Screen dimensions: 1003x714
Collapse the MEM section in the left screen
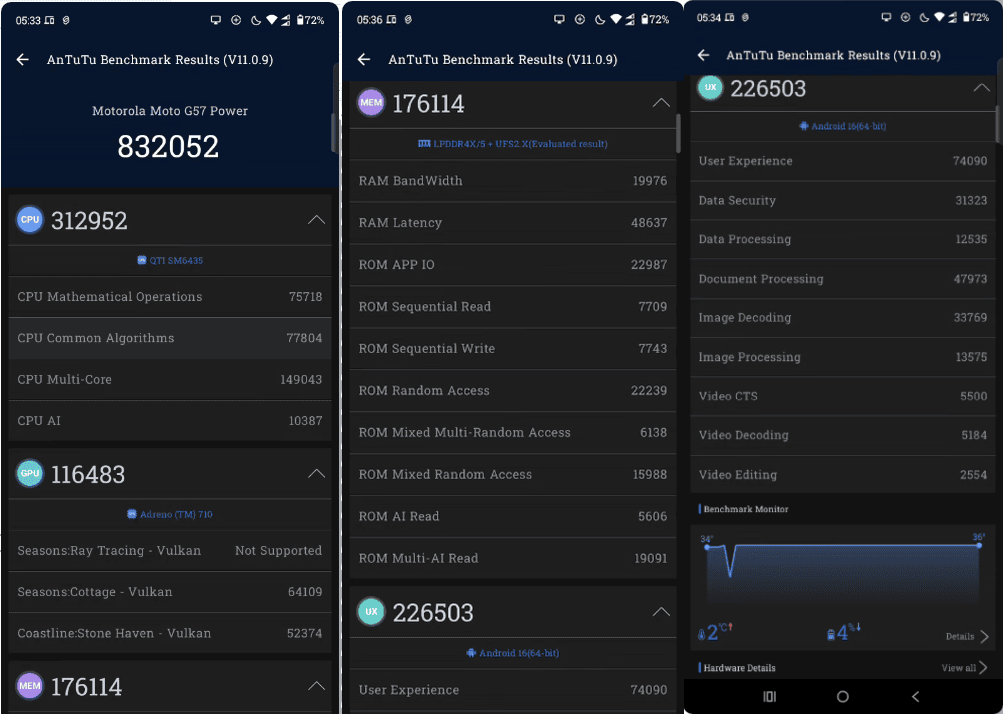(316, 686)
